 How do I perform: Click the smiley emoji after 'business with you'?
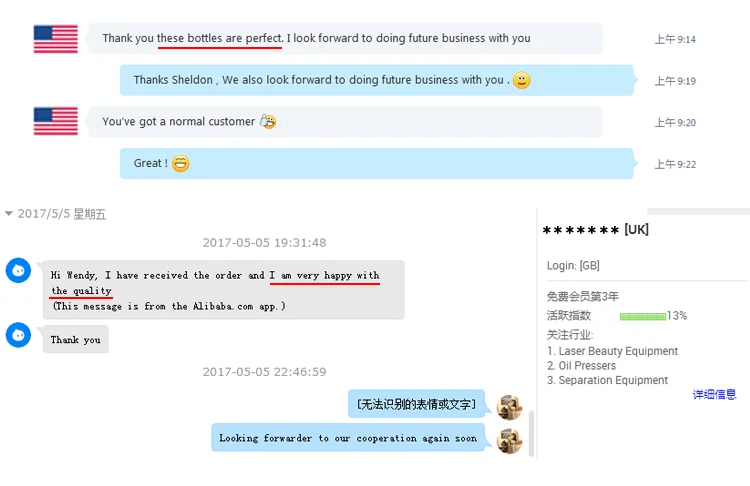521,80
